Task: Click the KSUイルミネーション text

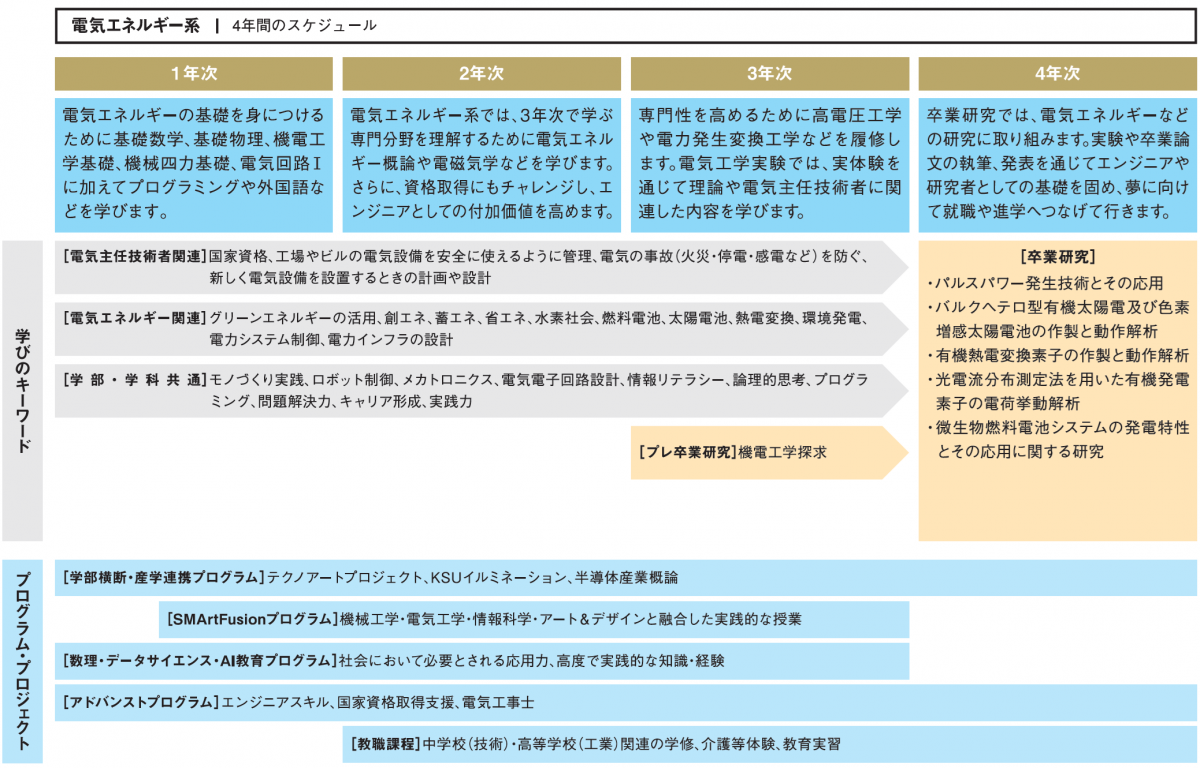Action: point(497,578)
